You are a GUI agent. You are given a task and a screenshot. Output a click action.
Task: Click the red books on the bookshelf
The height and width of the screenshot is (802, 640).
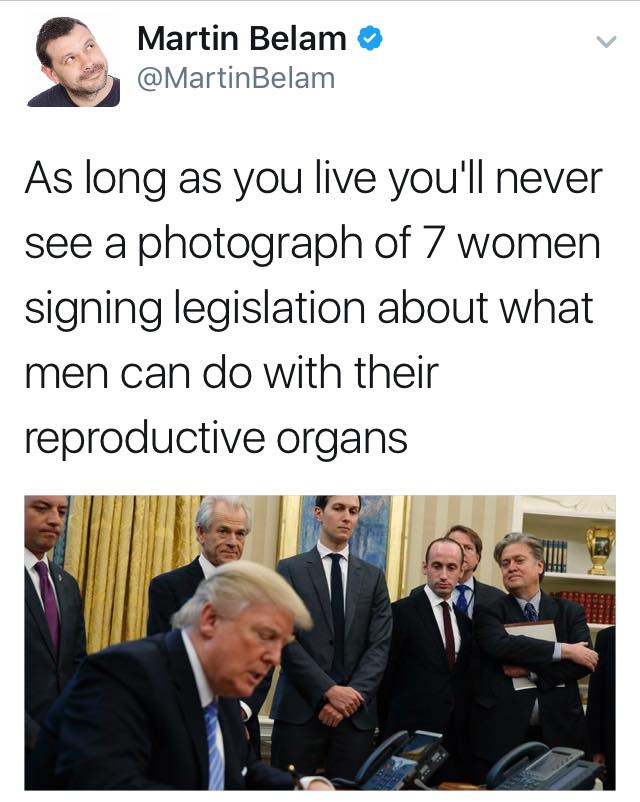tap(588, 606)
